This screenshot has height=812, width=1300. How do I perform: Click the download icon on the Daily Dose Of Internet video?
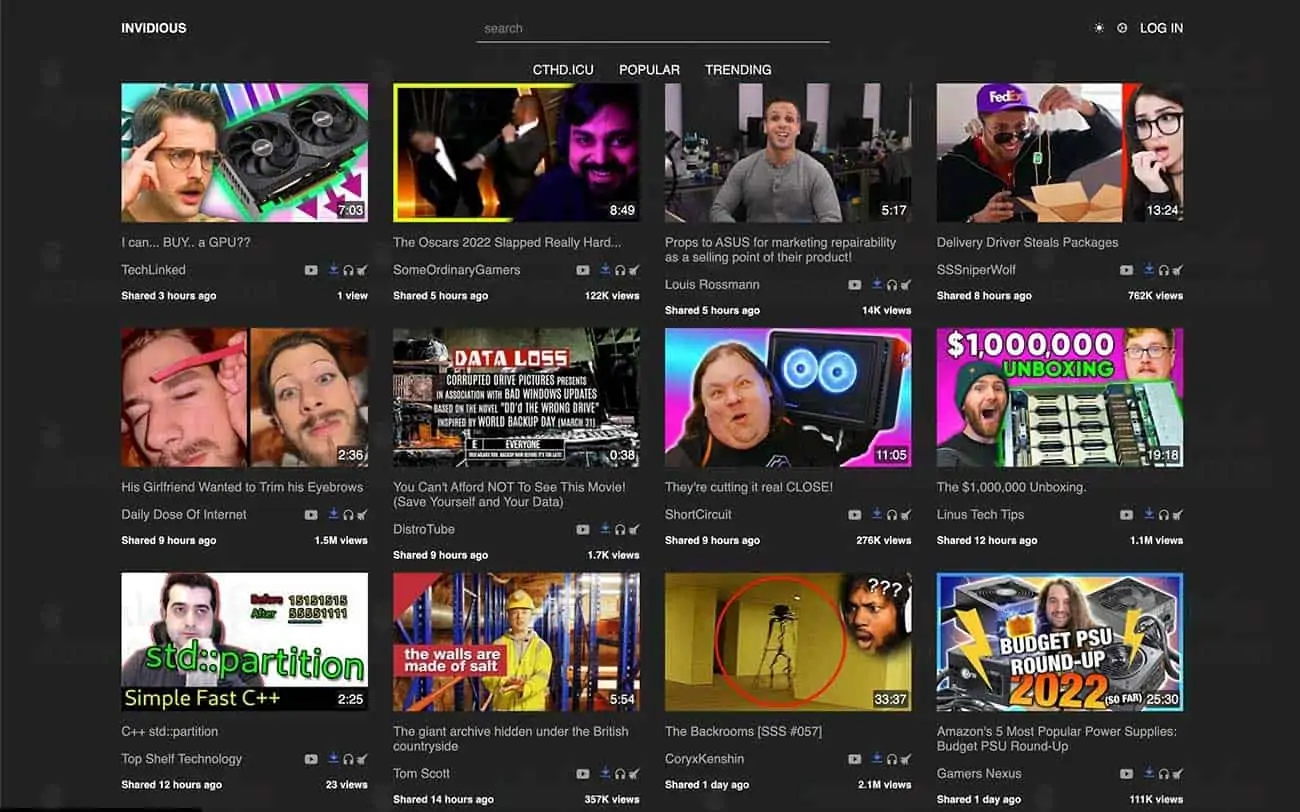click(x=333, y=515)
